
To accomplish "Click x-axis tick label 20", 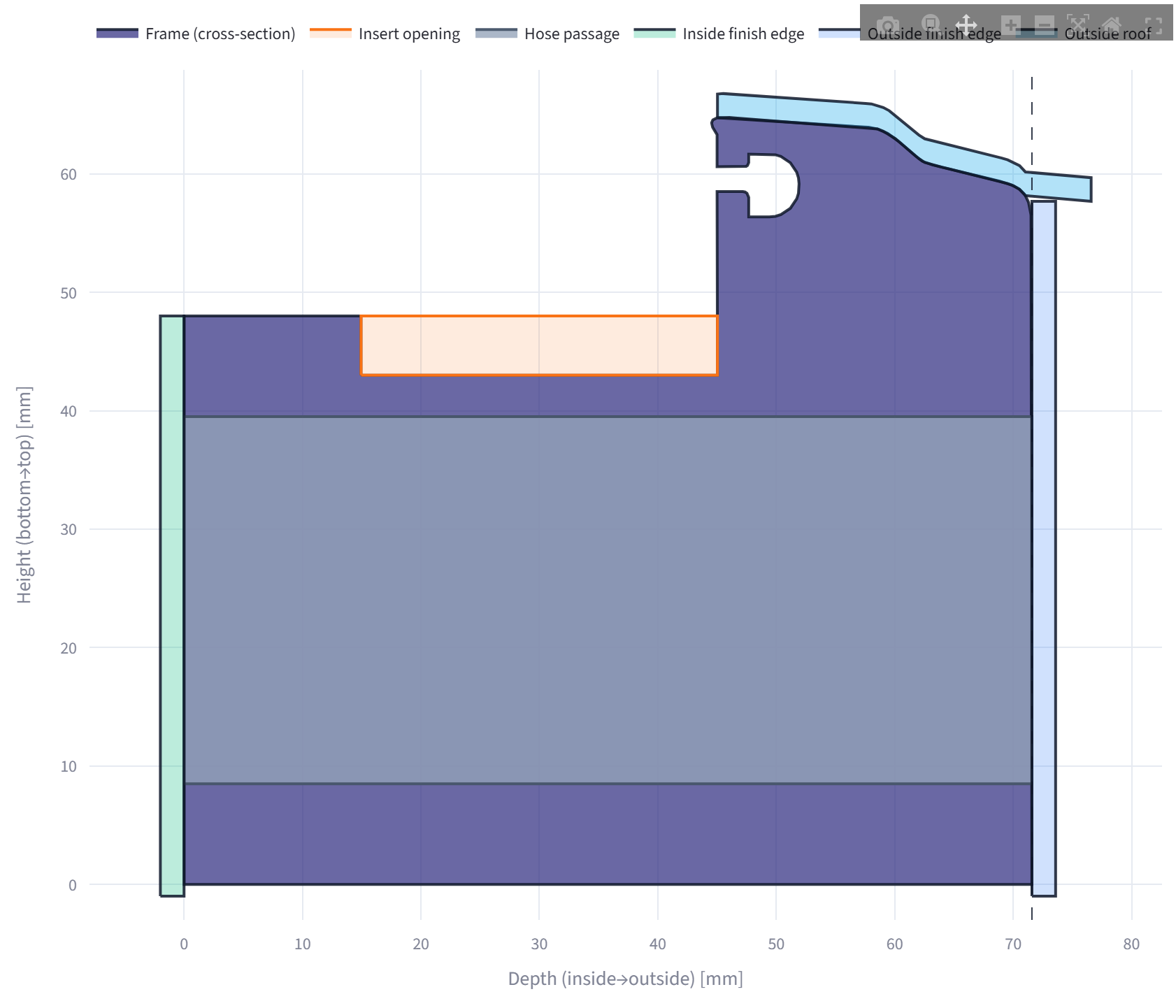I will click(421, 944).
